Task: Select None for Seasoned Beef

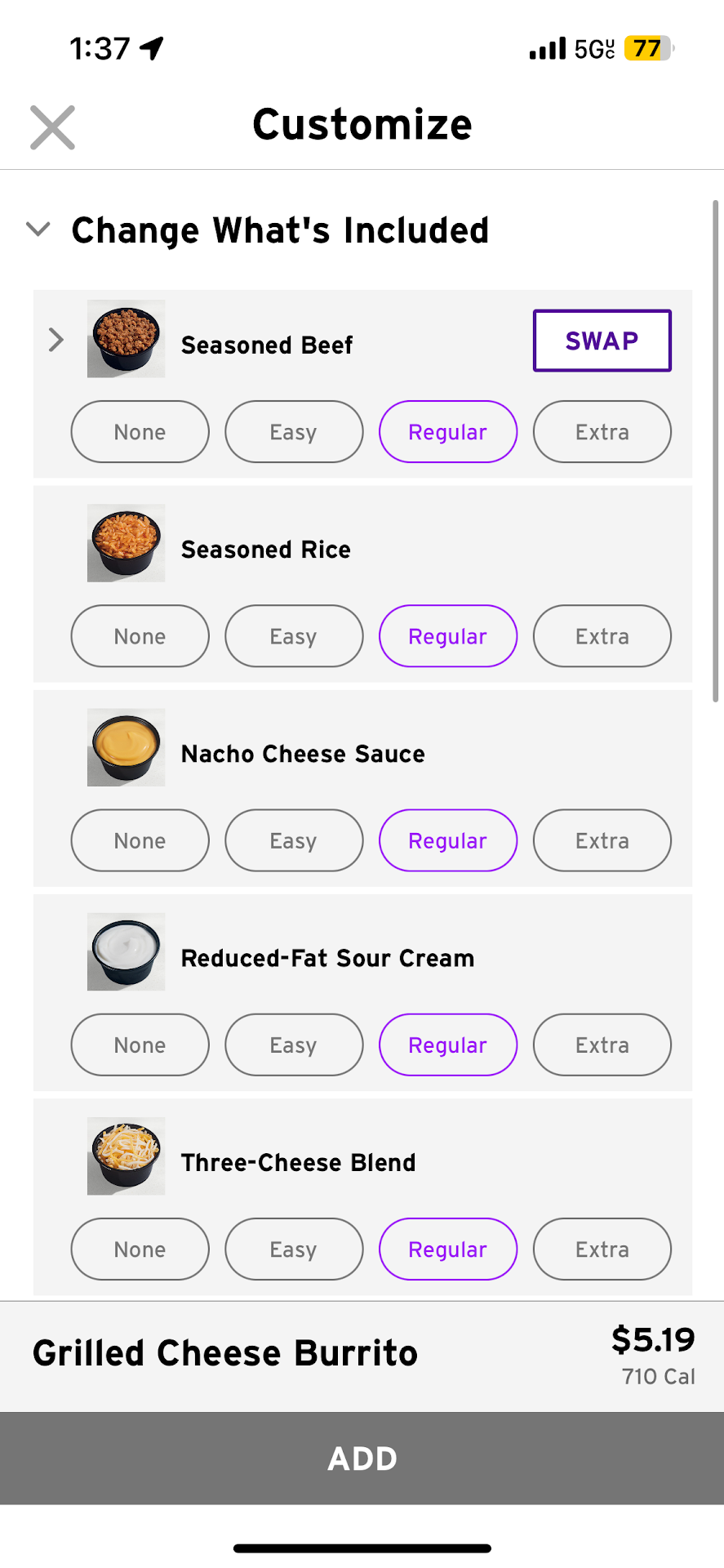Action: [x=140, y=431]
